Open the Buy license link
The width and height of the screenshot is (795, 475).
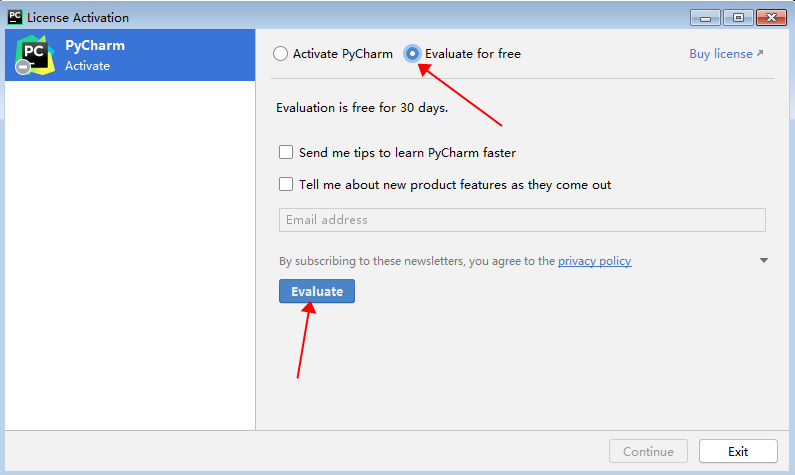726,54
